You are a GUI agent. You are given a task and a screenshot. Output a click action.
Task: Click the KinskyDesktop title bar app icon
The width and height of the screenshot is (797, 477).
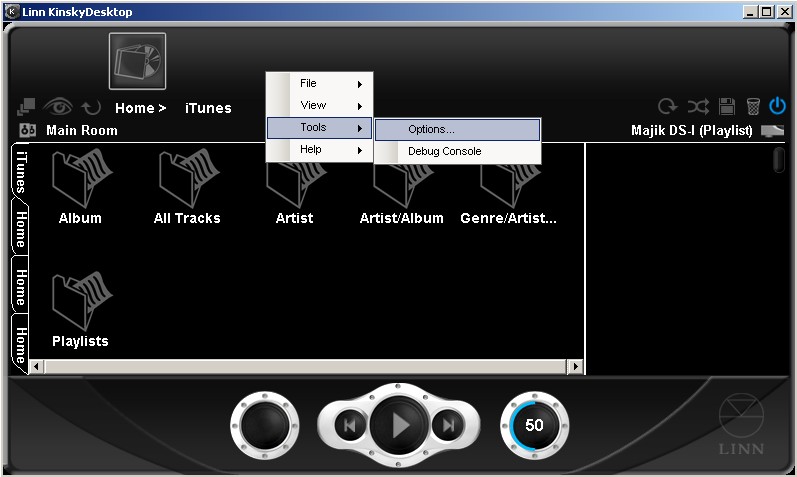pyautogui.click(x=12, y=11)
